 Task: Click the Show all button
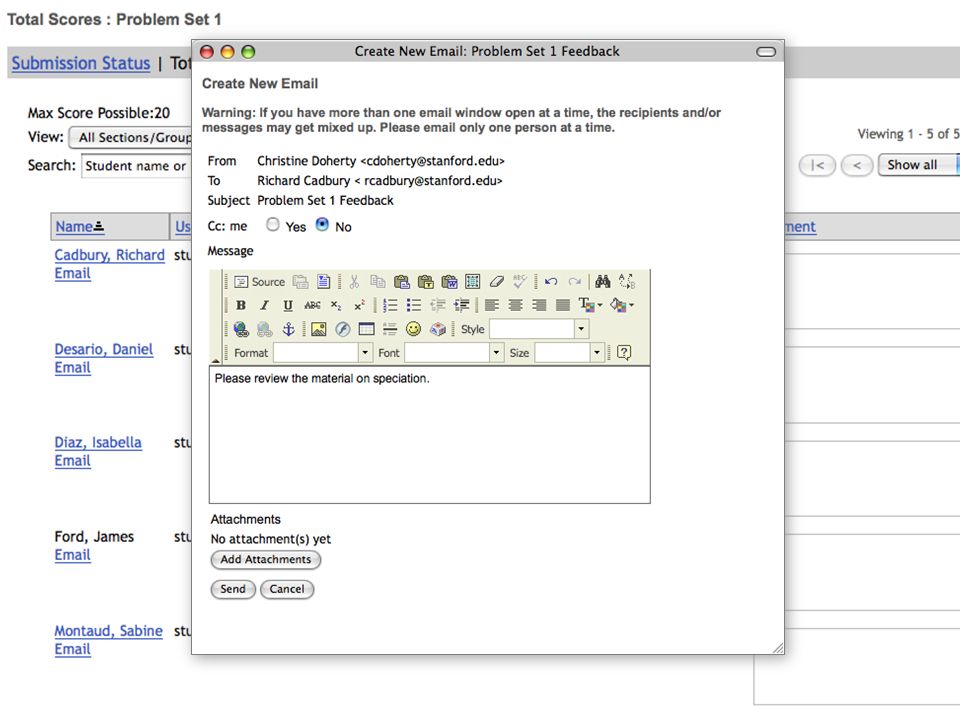tap(917, 165)
